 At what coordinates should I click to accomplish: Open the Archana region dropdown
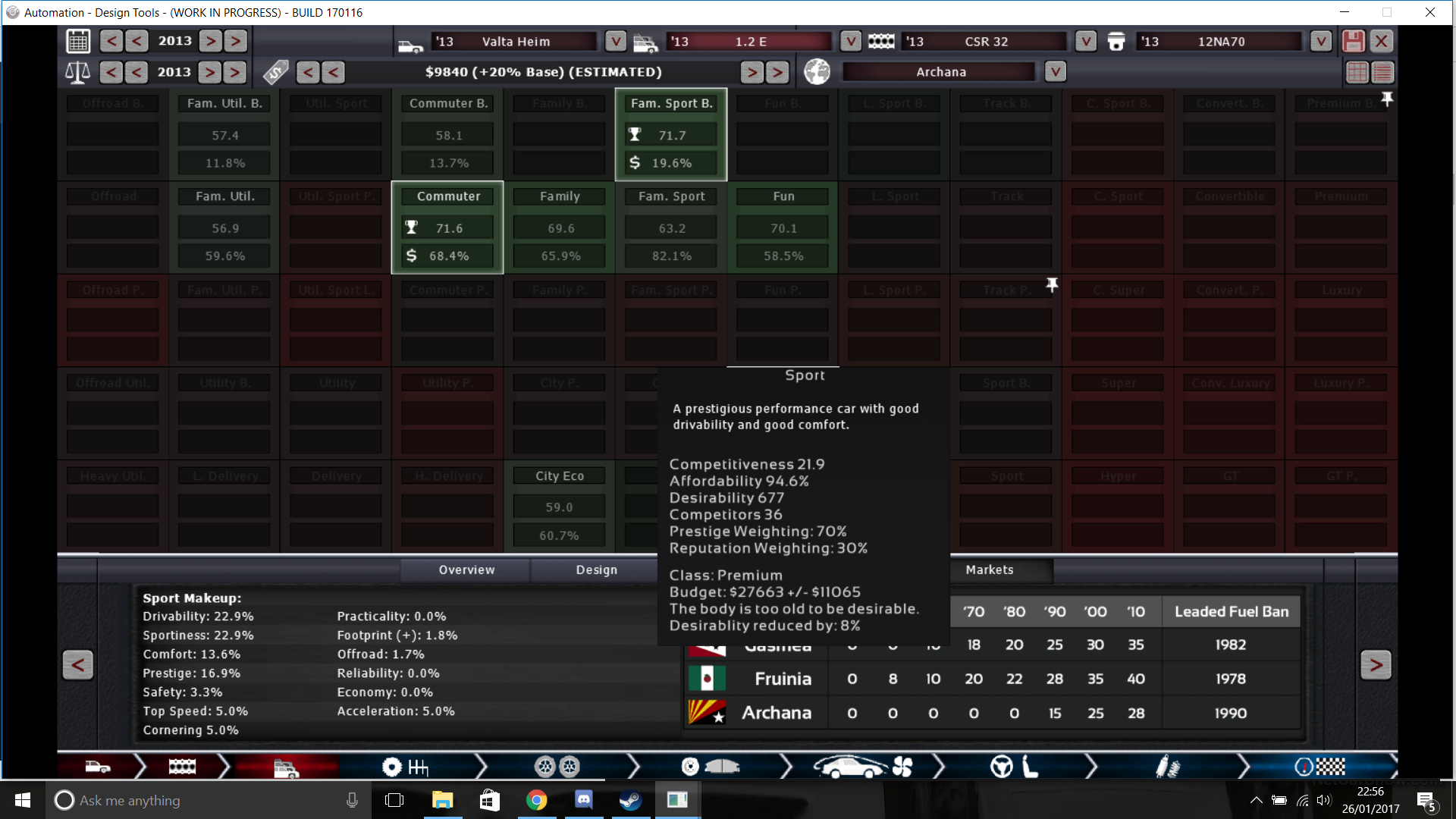[1055, 72]
